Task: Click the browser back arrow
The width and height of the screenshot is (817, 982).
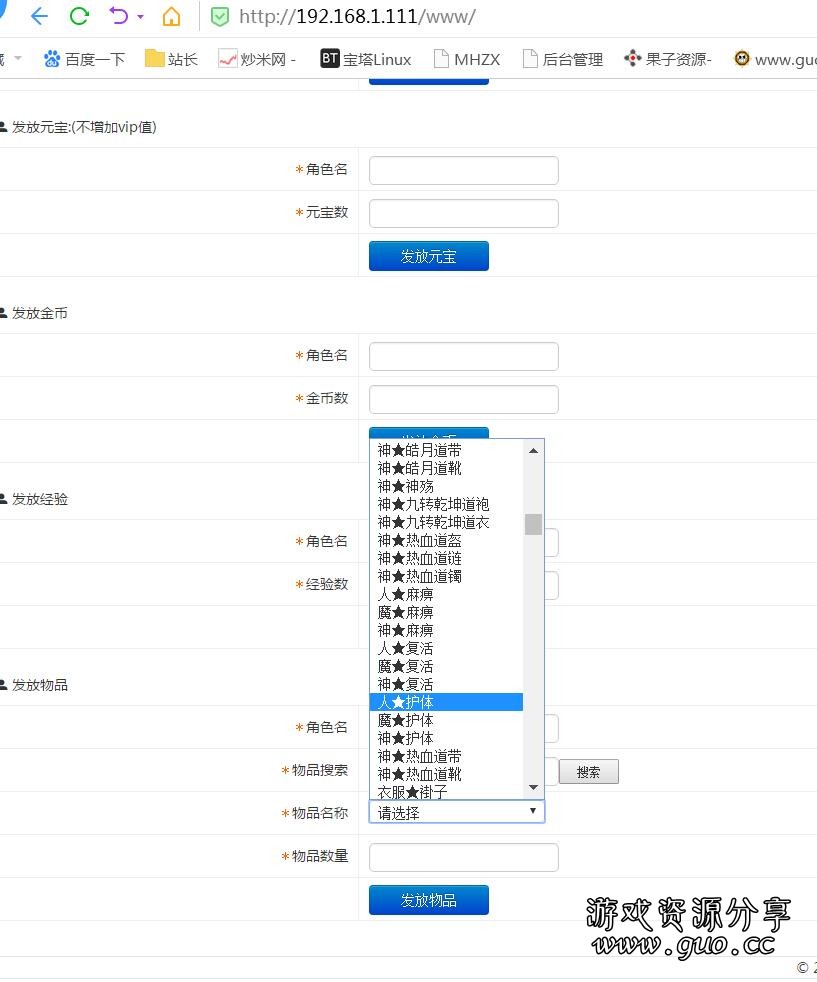Action: coord(39,16)
